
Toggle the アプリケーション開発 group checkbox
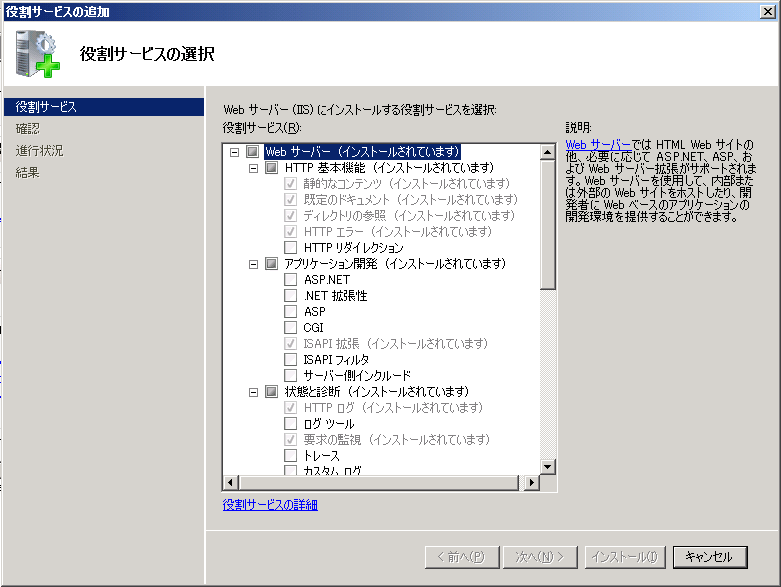coord(271,263)
